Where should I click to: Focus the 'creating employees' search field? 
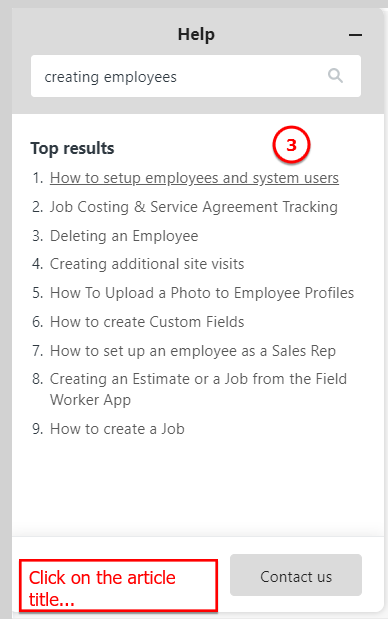(x=196, y=76)
